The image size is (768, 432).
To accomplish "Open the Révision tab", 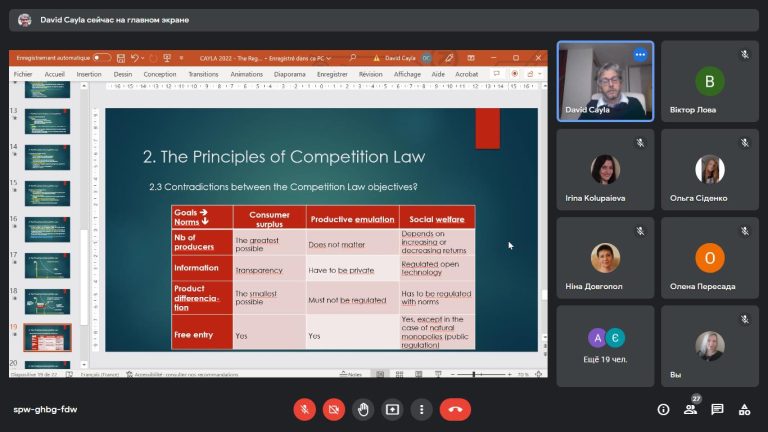I will point(370,74).
